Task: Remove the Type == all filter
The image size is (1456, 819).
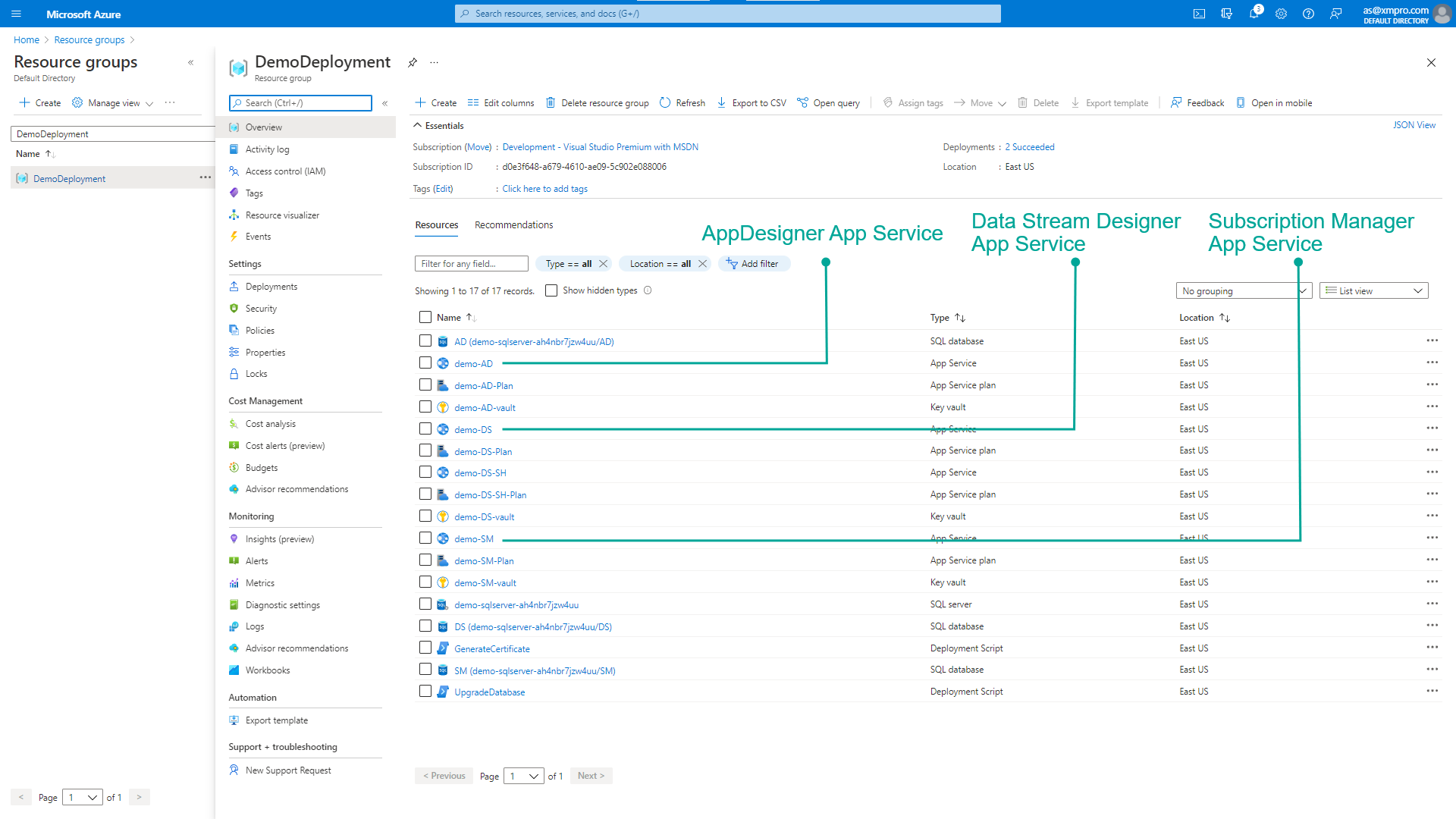Action: (604, 264)
